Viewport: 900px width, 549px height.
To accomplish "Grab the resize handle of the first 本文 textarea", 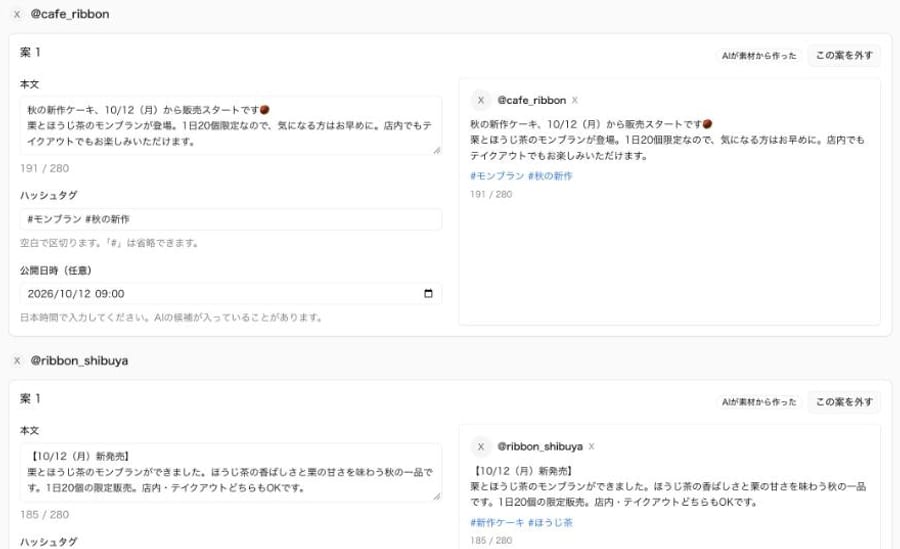I will coord(437,150).
